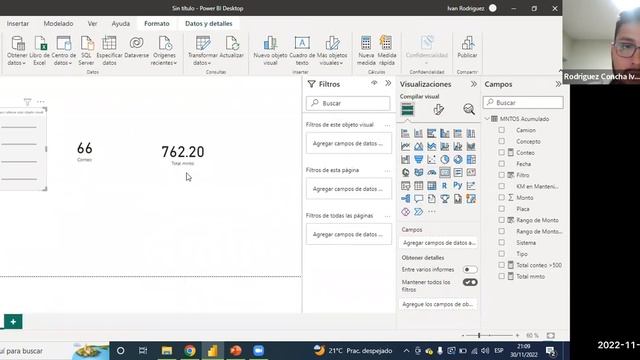Viewport: 640px width, 360px height.
Task: Adjust the zoom slider handle
Action: (479, 335)
